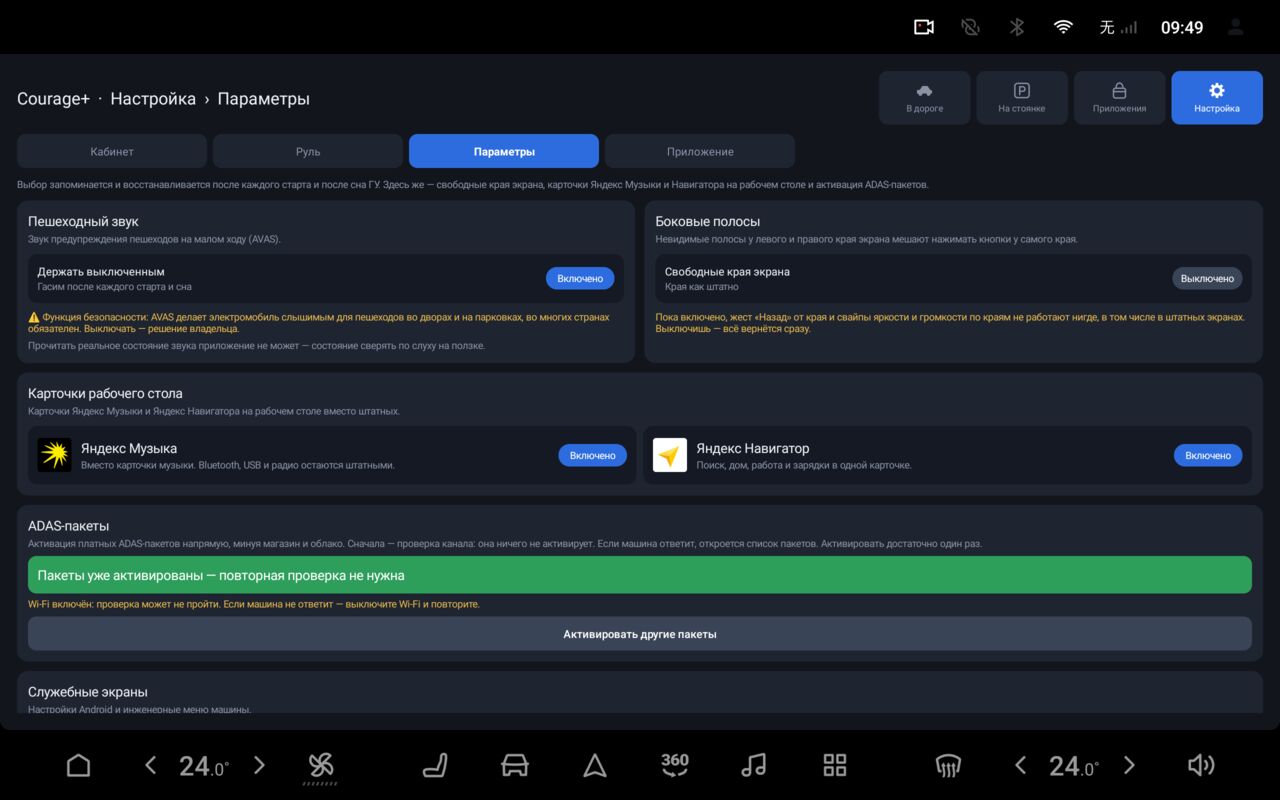Decrease right temperature with left chevron

1020,766
